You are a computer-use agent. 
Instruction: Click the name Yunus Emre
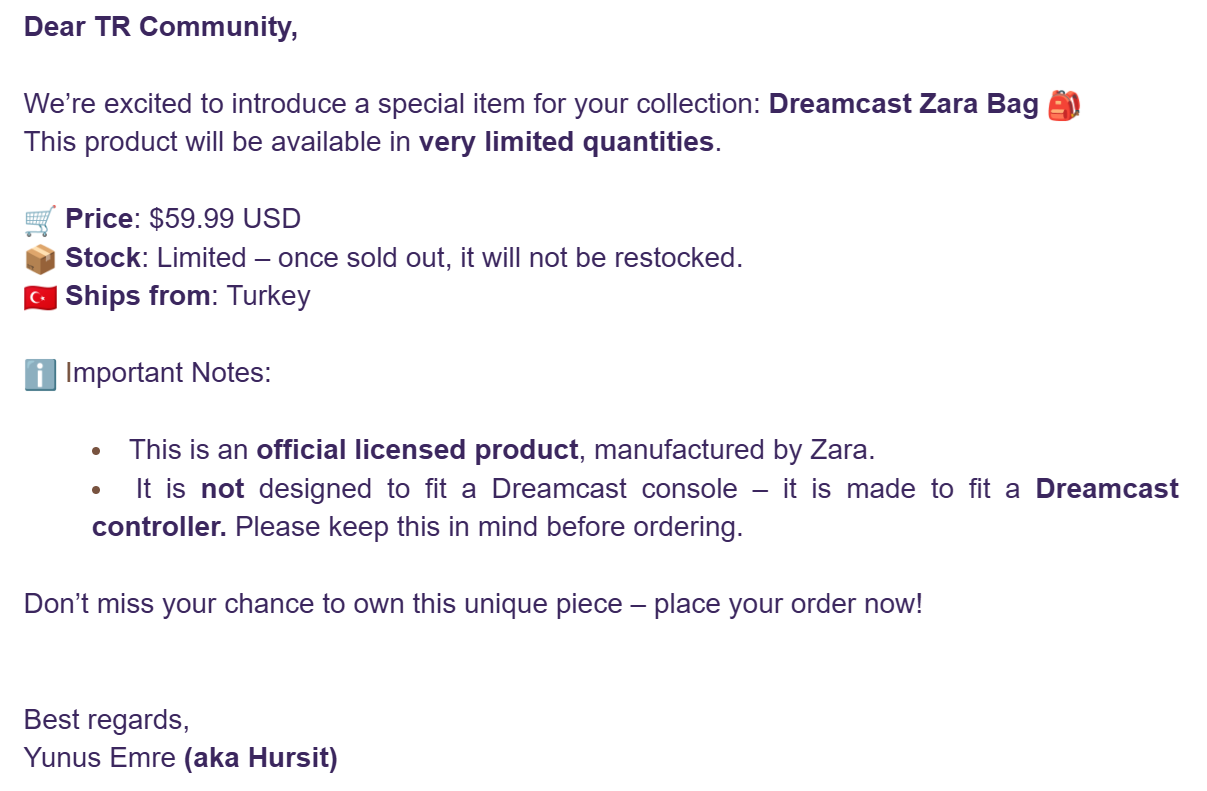tap(100, 758)
